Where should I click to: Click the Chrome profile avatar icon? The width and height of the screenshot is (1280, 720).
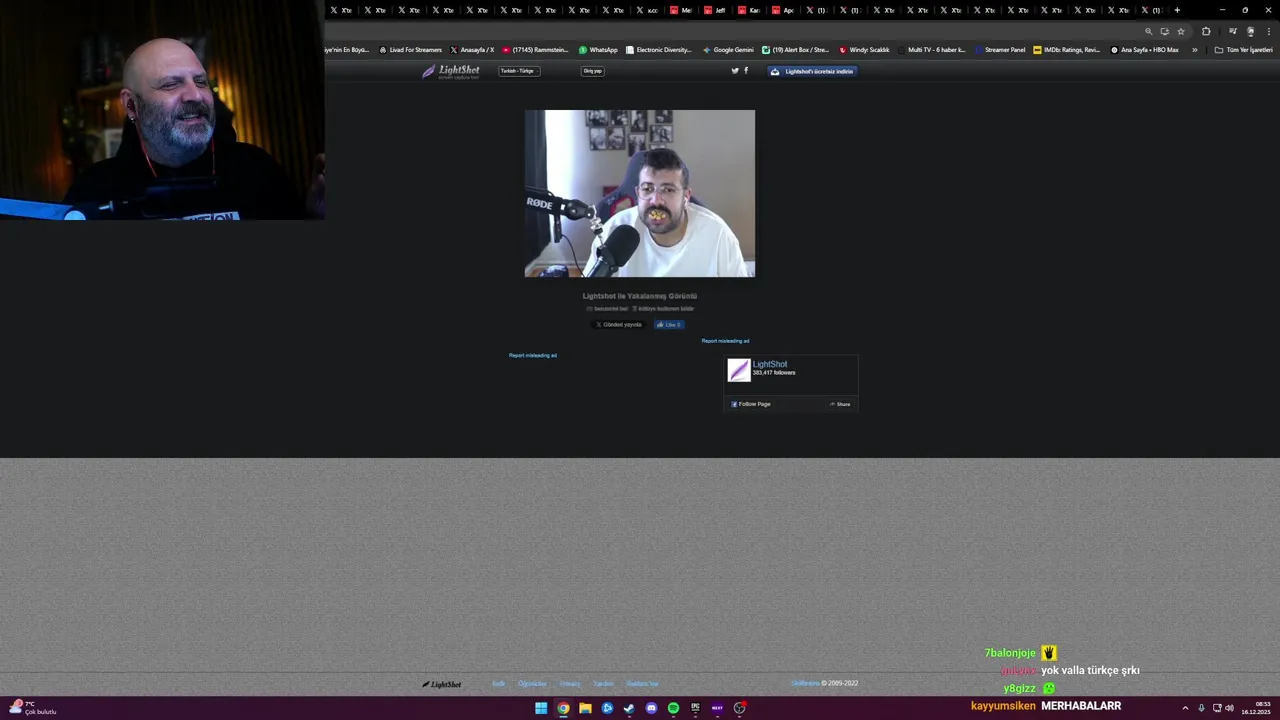coord(1250,31)
